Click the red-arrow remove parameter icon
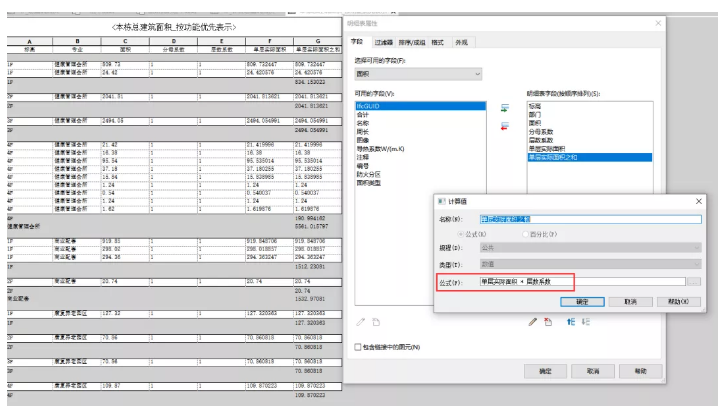Viewport: 727px width, 411px height. [505, 126]
